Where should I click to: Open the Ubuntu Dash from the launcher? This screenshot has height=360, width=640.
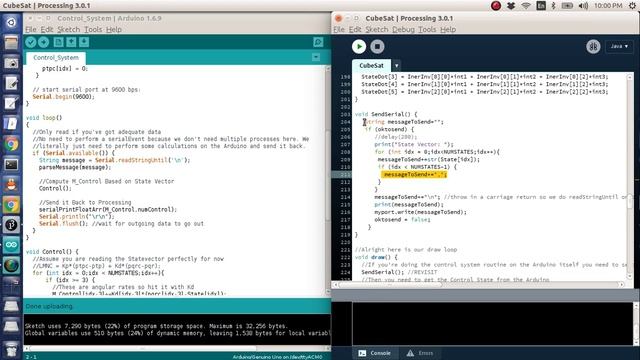(x=11, y=22)
